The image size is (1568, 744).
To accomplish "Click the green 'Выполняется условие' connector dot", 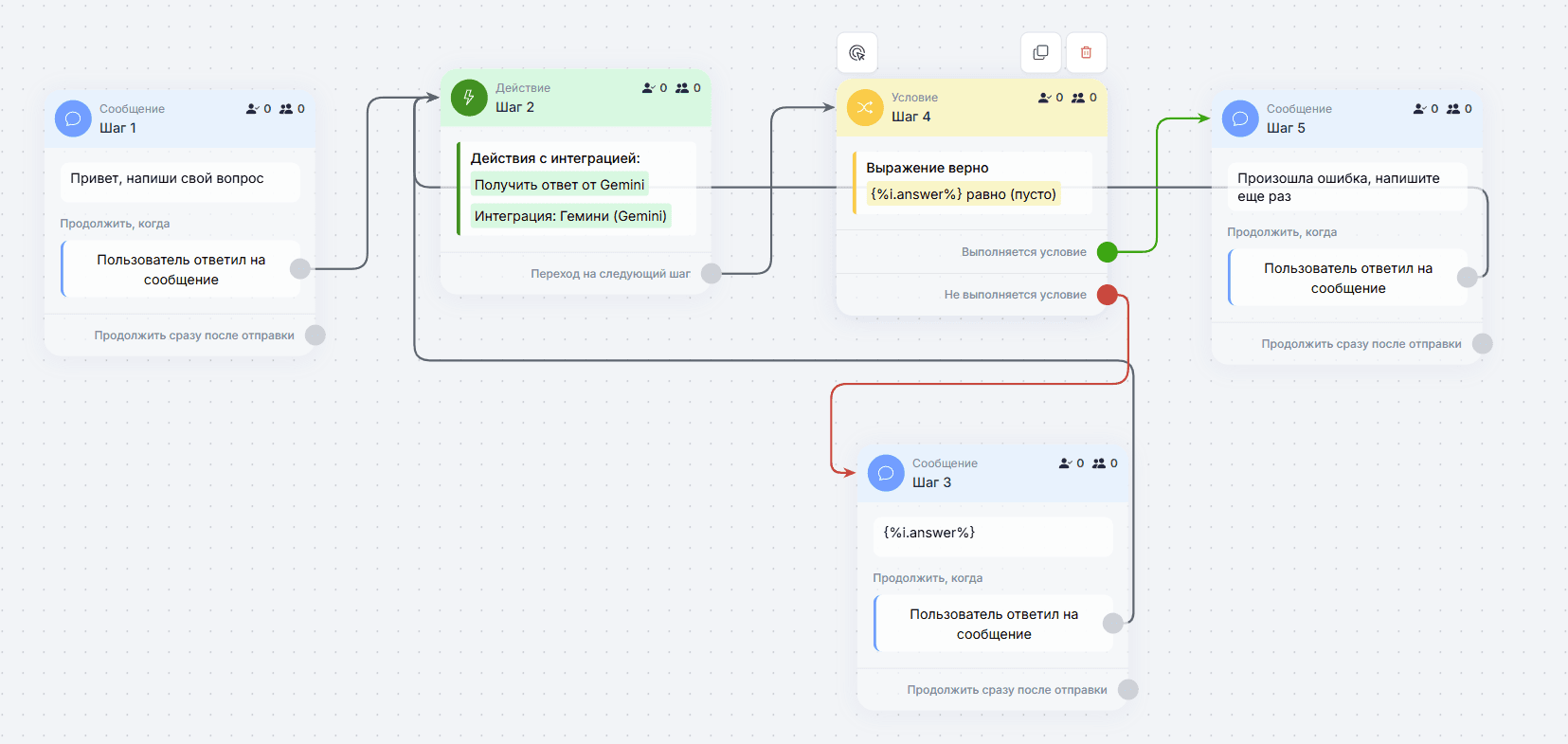I will coord(1107,252).
